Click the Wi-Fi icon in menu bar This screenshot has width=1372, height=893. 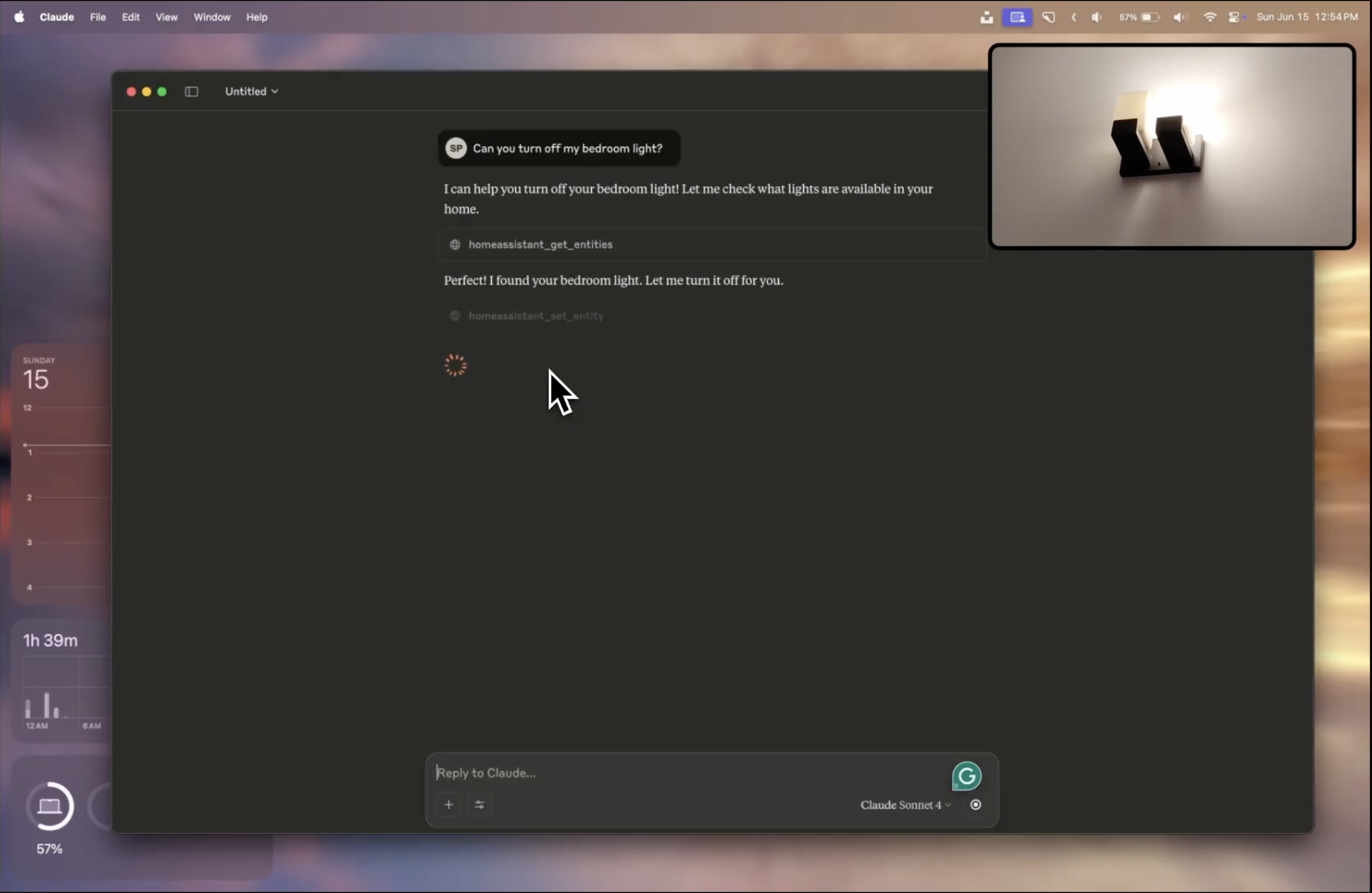1210,17
